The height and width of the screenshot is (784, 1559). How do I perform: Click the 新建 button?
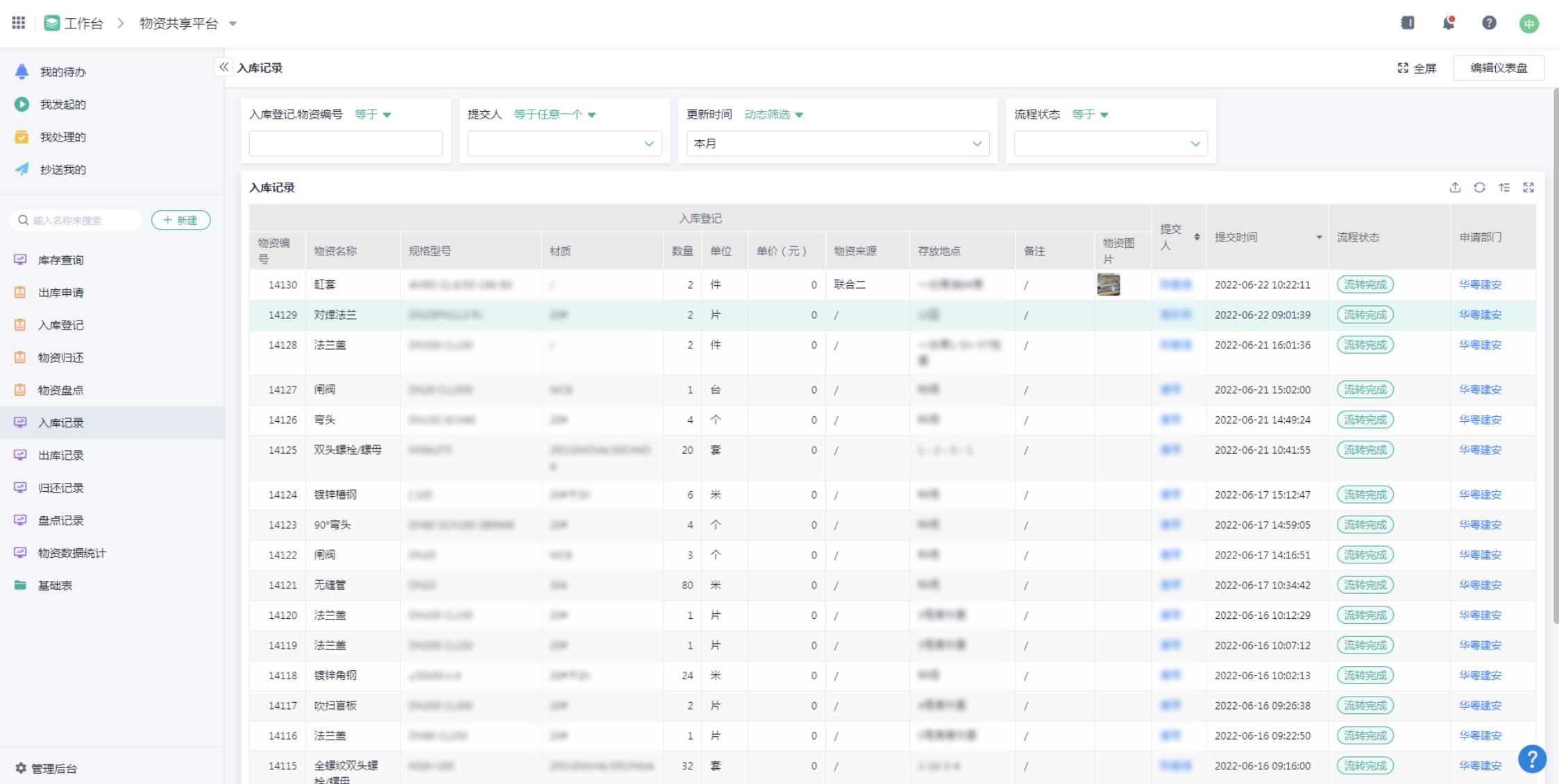click(x=180, y=220)
